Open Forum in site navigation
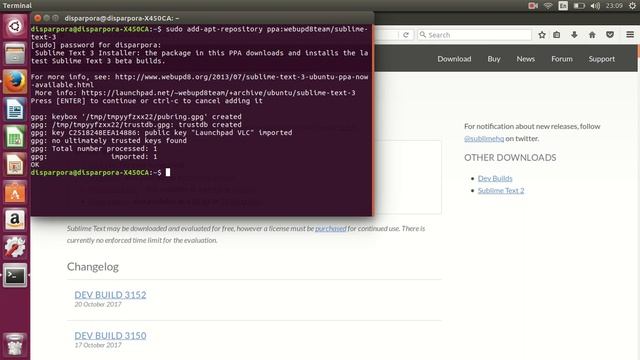This screenshot has width=640, height=360. coord(562,59)
